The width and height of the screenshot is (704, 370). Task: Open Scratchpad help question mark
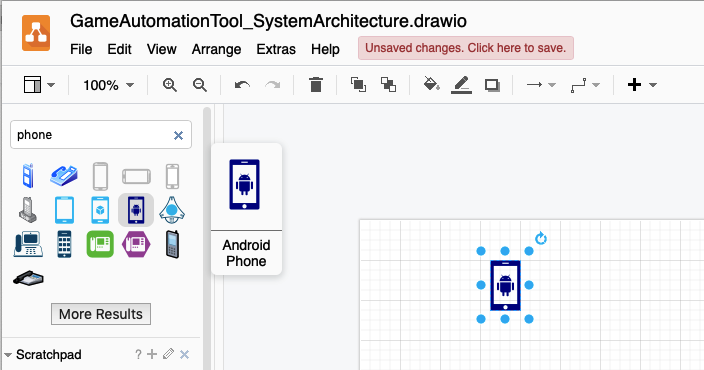click(138, 354)
